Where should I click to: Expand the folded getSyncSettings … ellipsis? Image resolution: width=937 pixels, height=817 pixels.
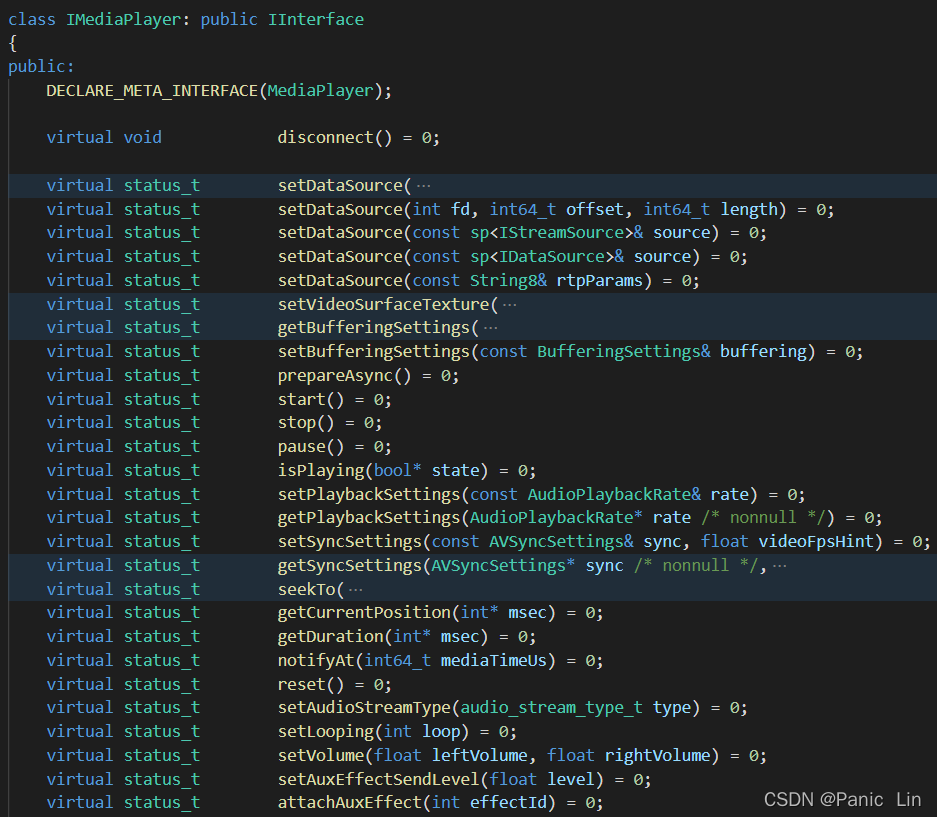click(779, 566)
